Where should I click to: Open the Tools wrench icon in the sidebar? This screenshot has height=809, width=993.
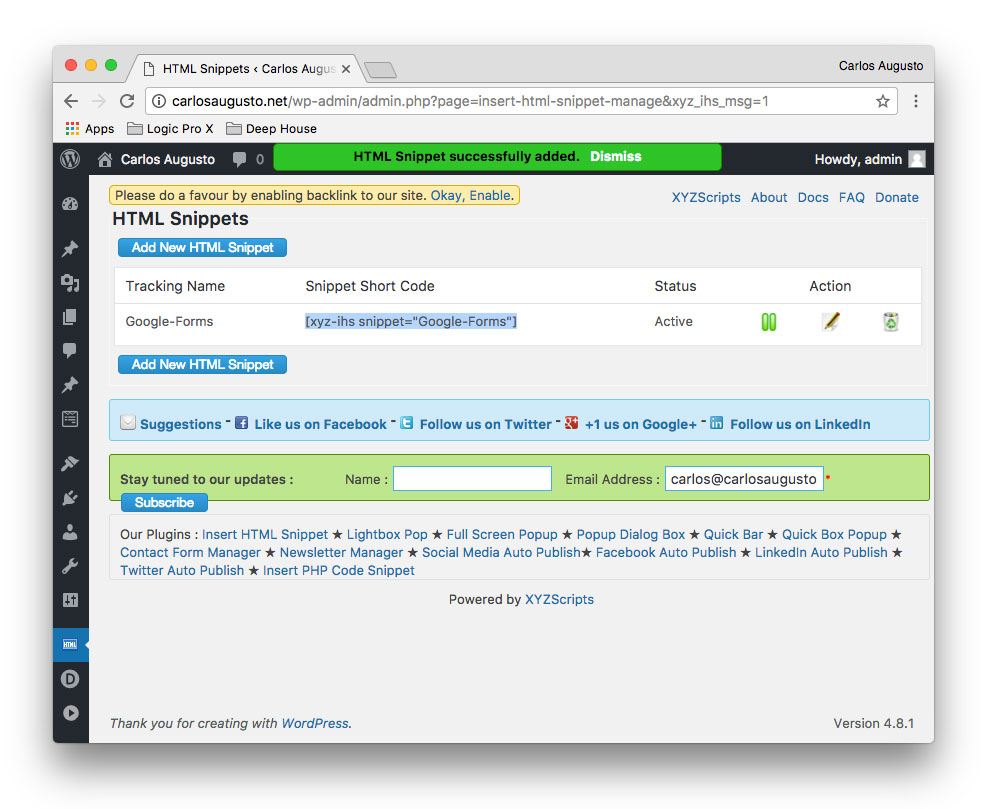pyautogui.click(x=70, y=566)
